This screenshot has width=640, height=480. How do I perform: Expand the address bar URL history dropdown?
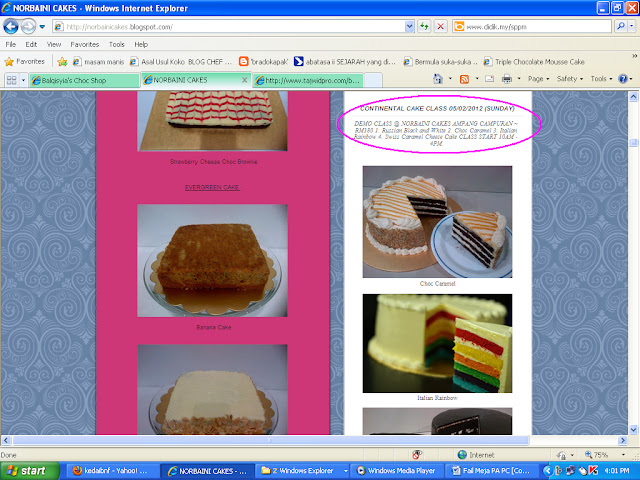pos(409,27)
